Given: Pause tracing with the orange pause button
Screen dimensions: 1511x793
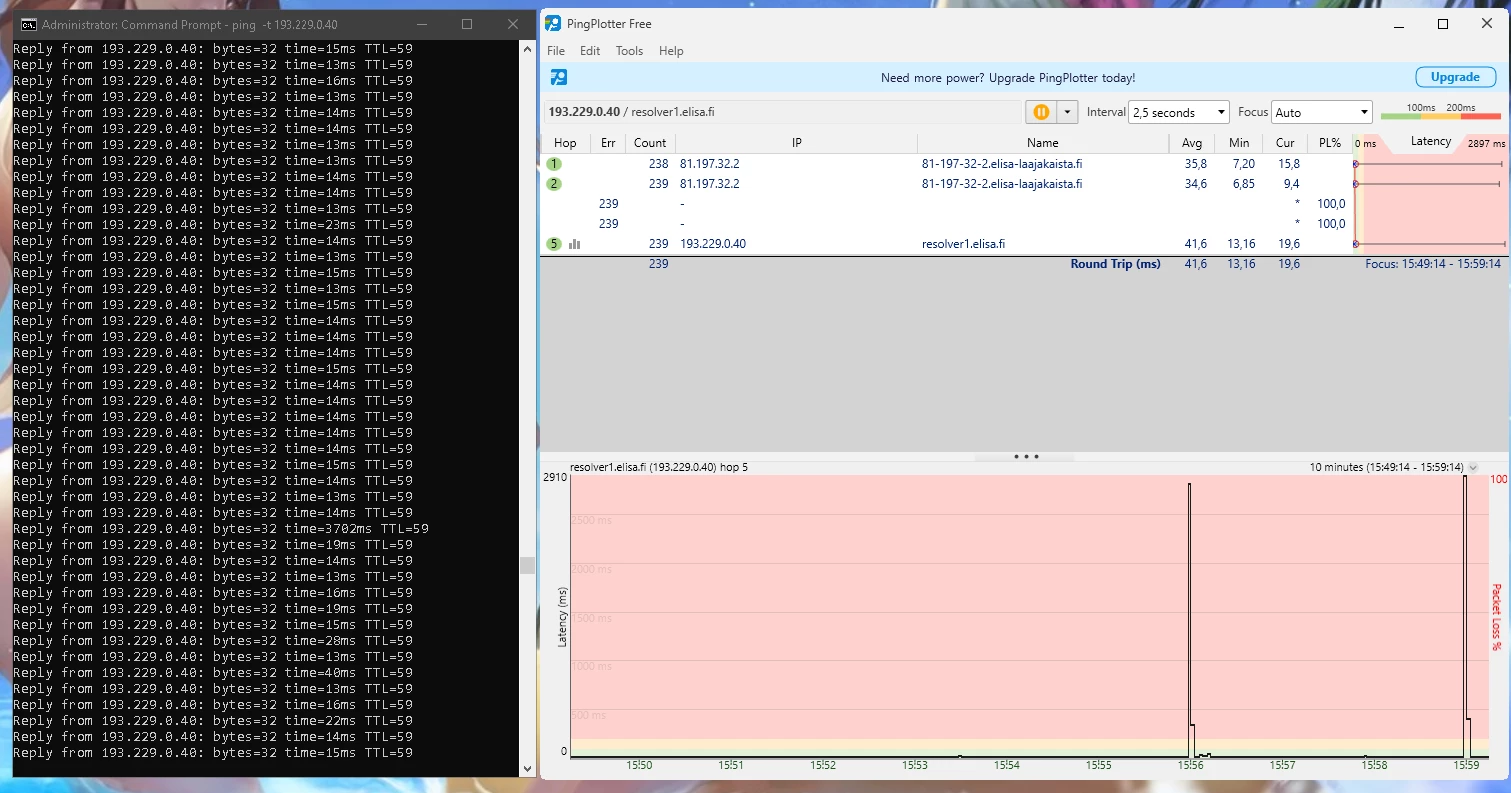Looking at the screenshot, I should click(x=1041, y=112).
